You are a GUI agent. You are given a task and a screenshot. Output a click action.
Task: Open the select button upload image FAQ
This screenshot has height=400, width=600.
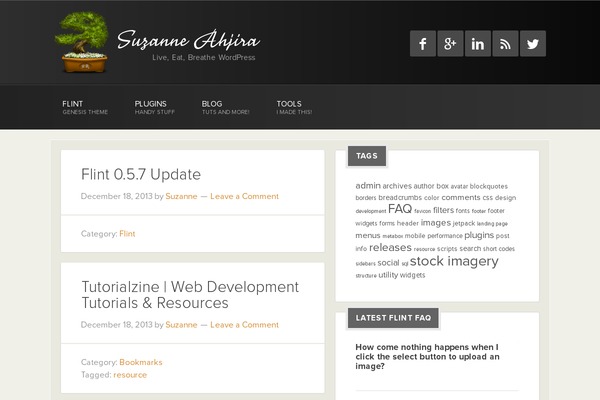(428, 357)
